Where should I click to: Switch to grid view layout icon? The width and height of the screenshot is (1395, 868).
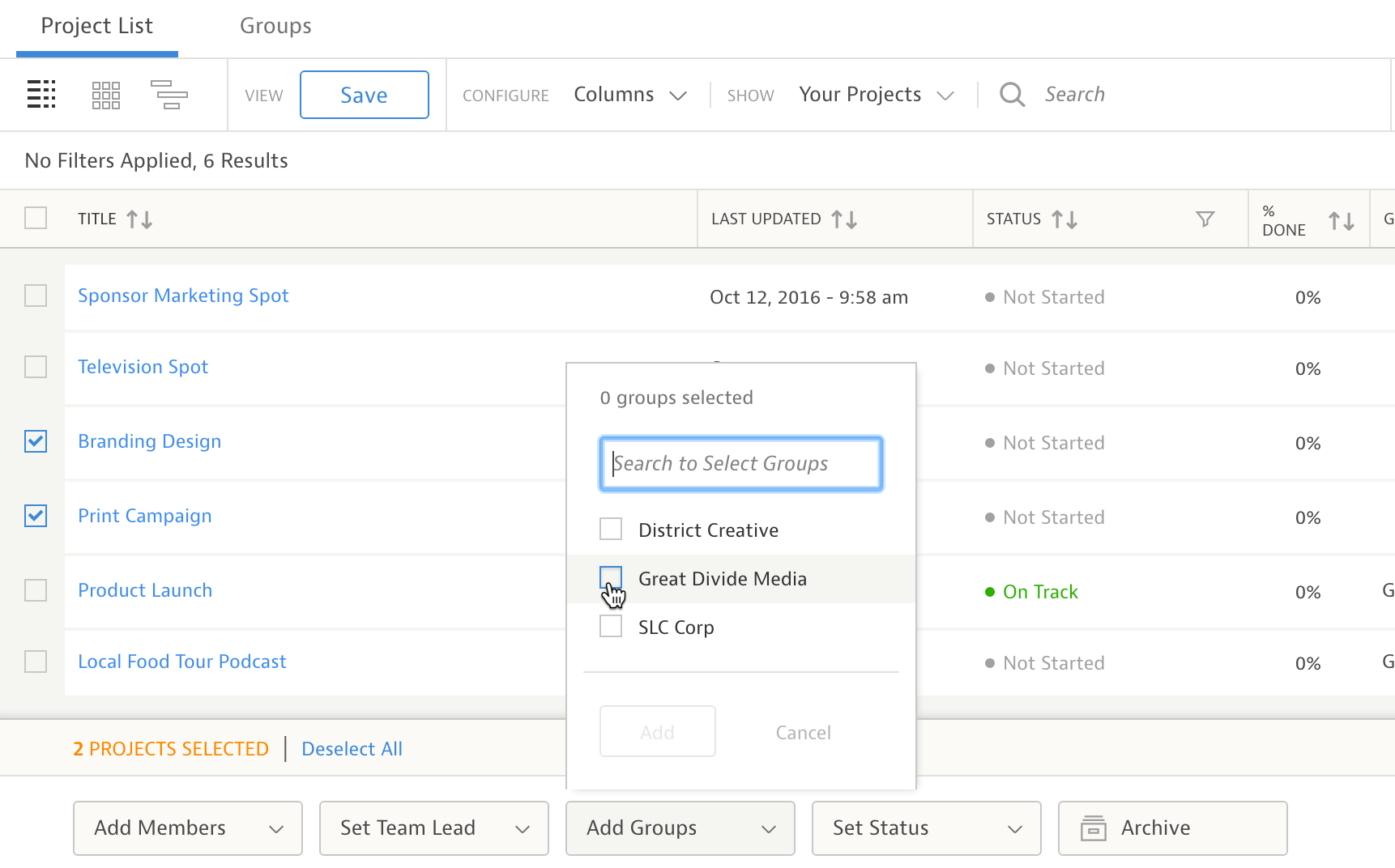pyautogui.click(x=106, y=95)
